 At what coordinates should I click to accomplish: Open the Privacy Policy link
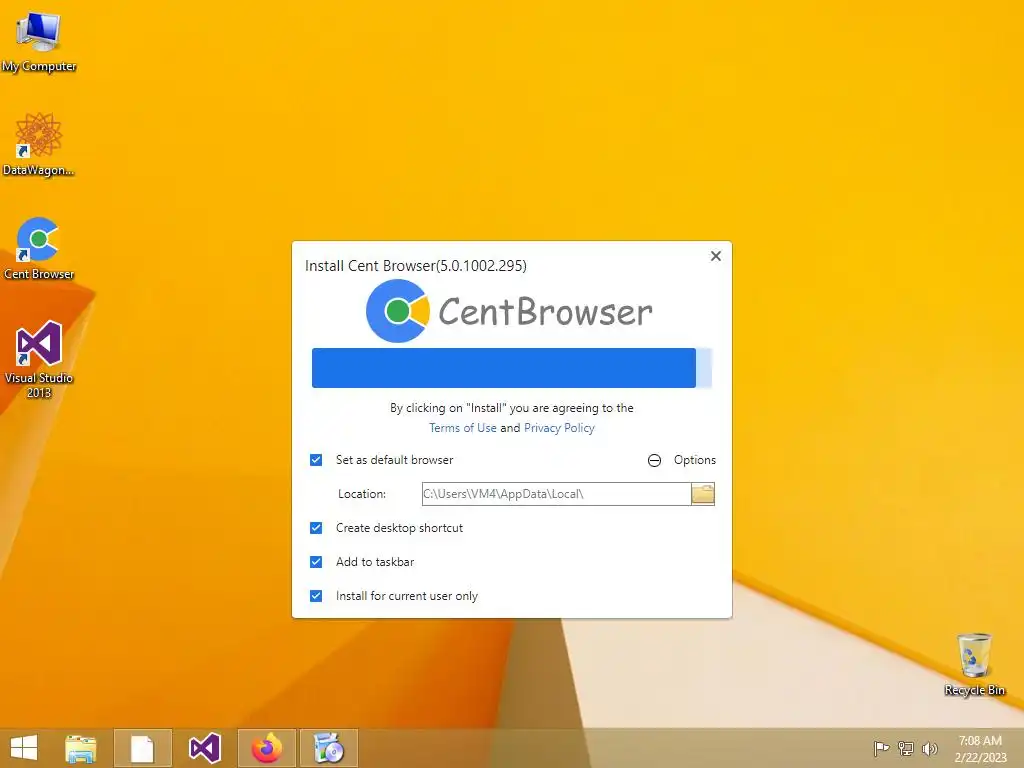click(559, 428)
